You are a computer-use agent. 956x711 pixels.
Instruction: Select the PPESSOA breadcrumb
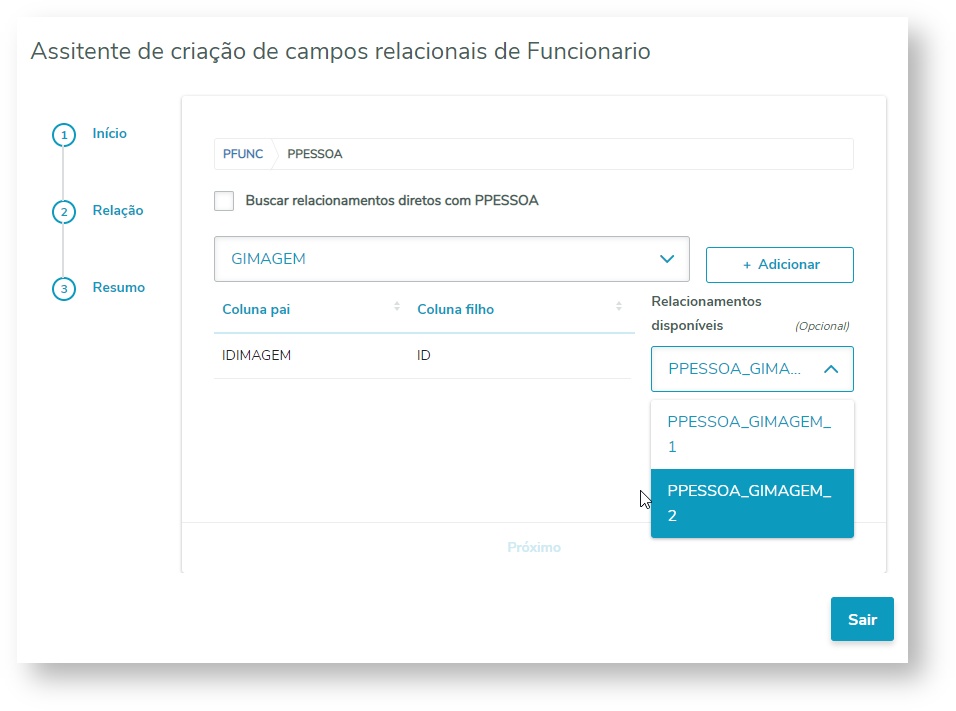pyautogui.click(x=315, y=154)
